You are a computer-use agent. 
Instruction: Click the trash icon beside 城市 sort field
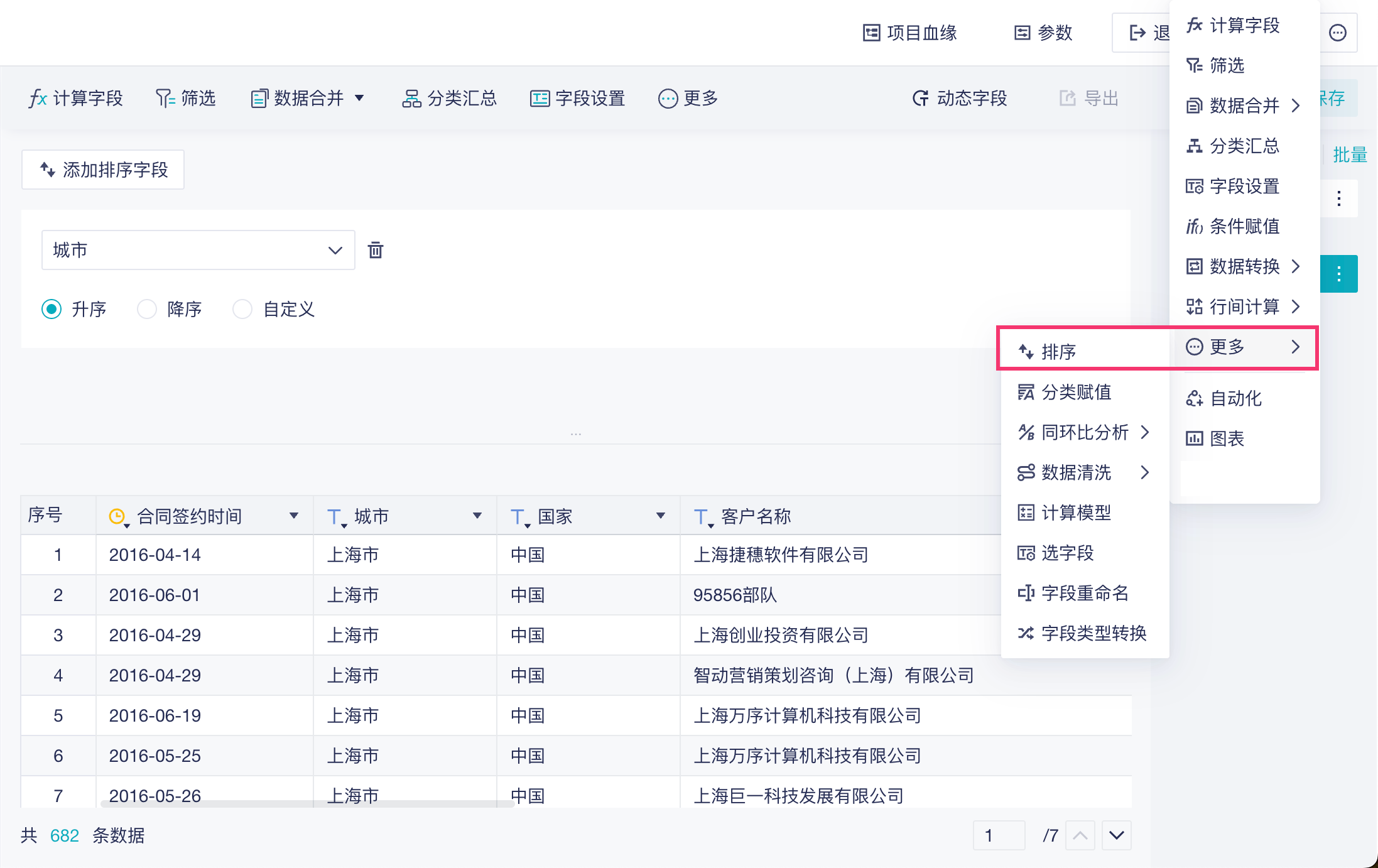tap(376, 250)
